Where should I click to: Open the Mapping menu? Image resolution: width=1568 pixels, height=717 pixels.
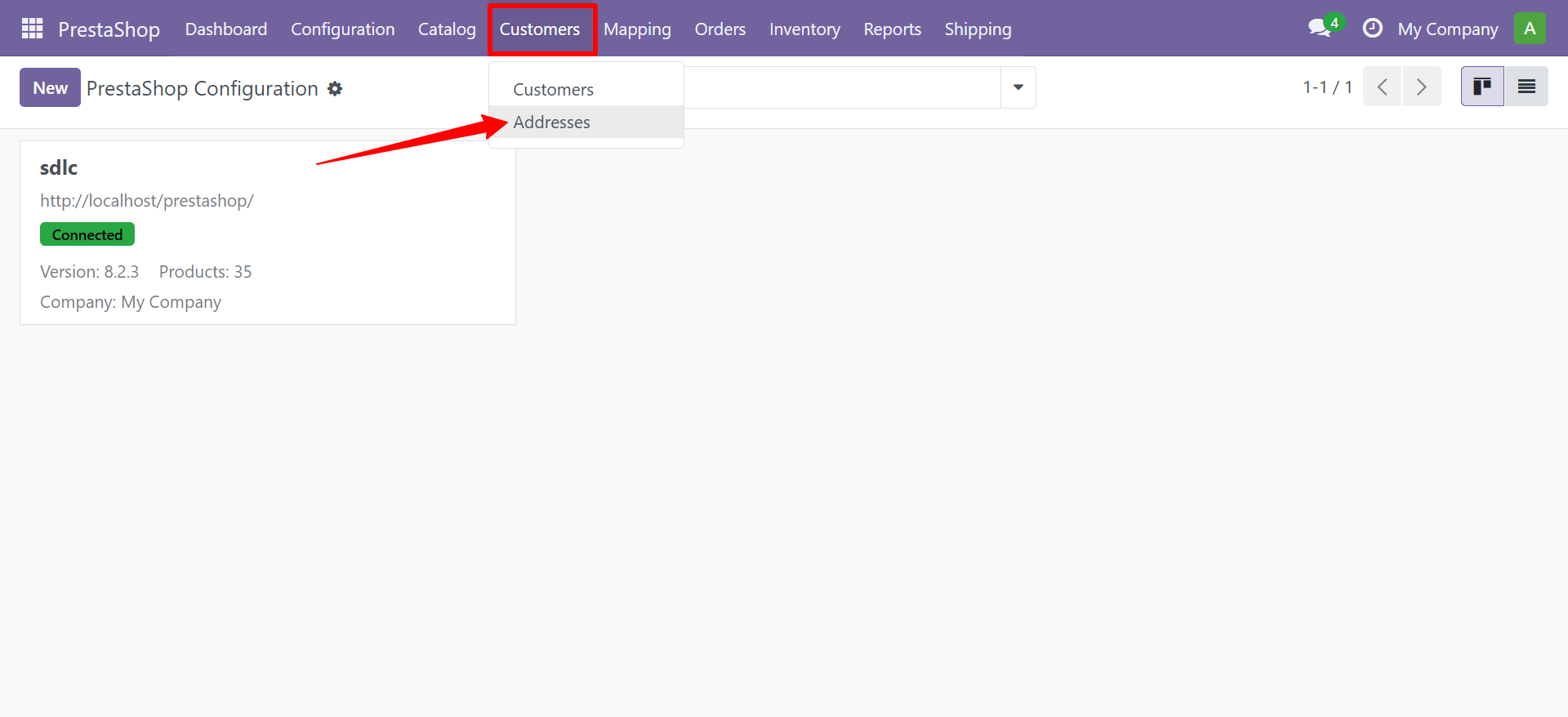tap(637, 29)
